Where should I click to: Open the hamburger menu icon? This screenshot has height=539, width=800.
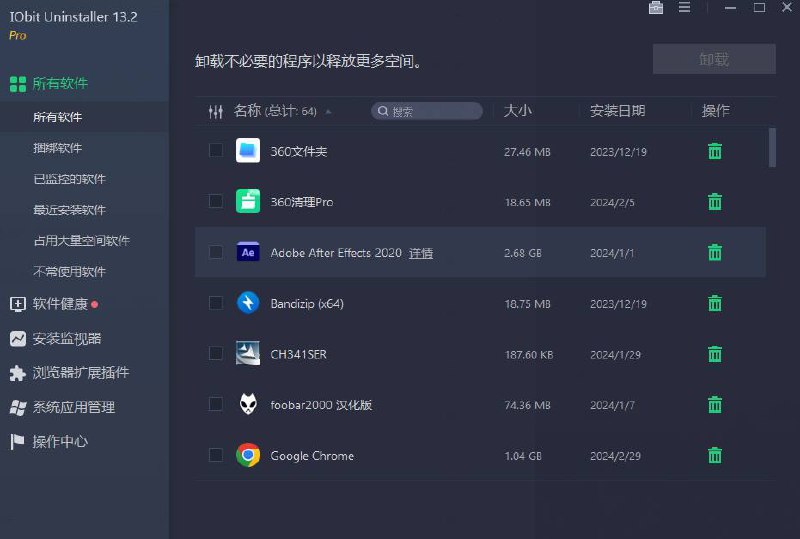click(x=684, y=7)
